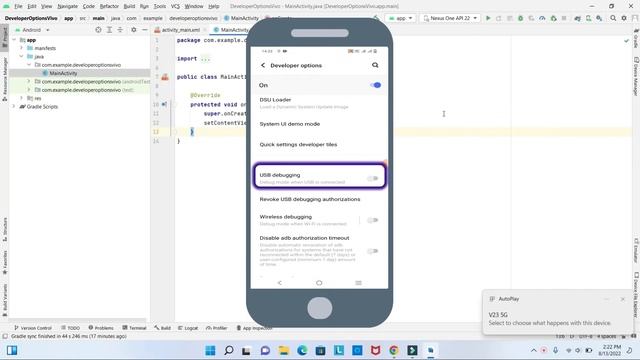Open the Profile app gauge icon
This screenshot has width=640, height=360.
(x=542, y=18)
